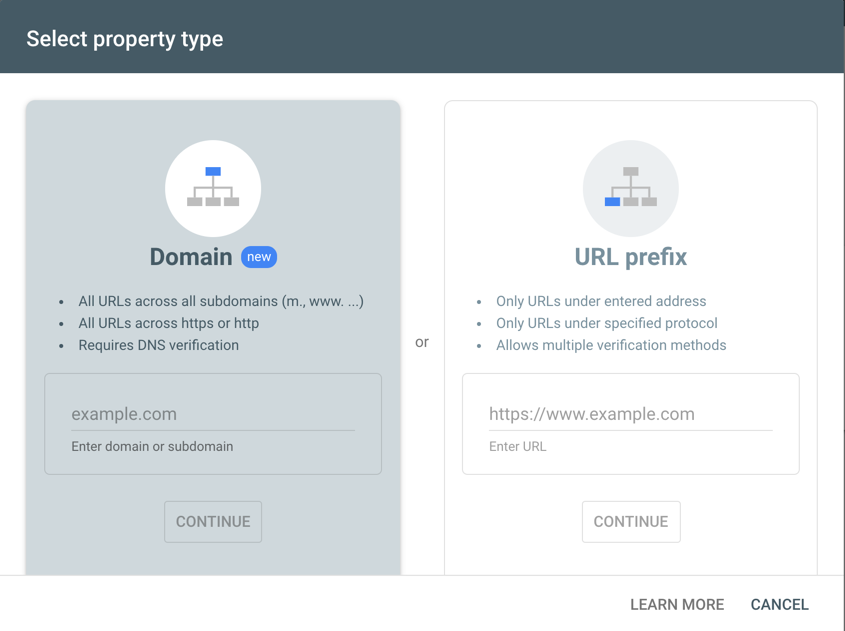Click the 'All URLs across https or http' bullet
The height and width of the screenshot is (631, 845).
[166, 323]
